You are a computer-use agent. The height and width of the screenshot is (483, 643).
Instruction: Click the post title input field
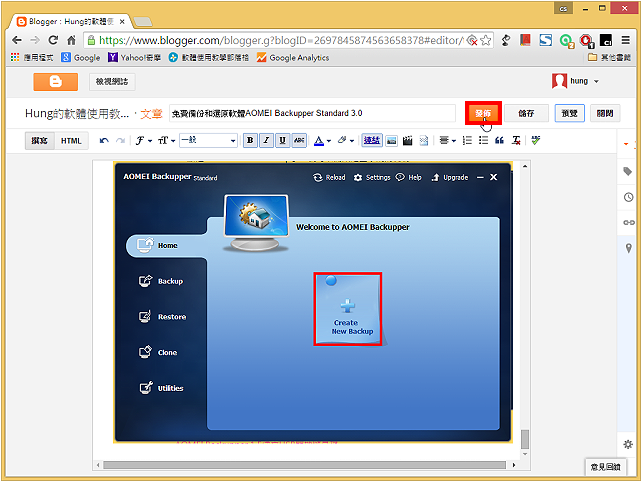pos(312,113)
